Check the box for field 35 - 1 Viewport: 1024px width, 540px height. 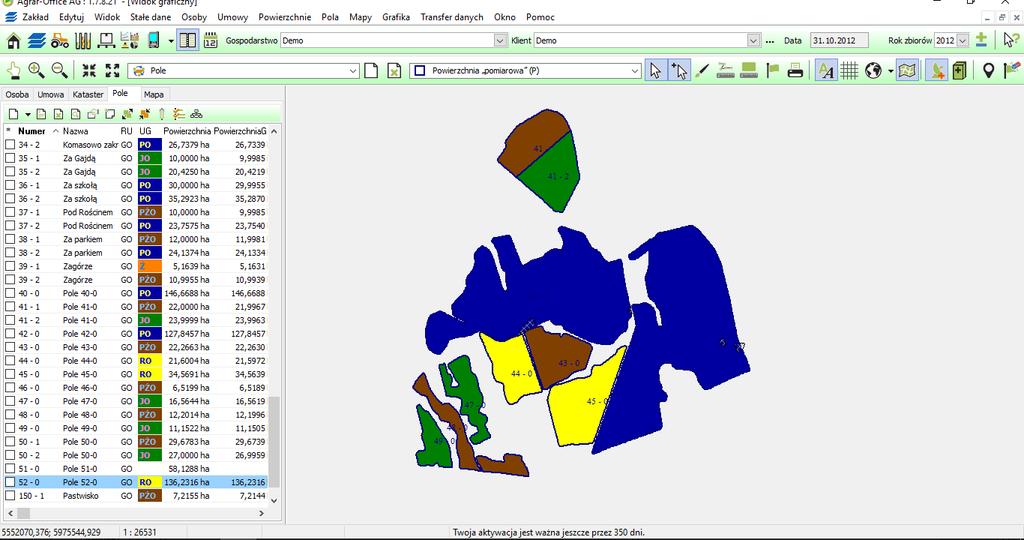[10, 158]
